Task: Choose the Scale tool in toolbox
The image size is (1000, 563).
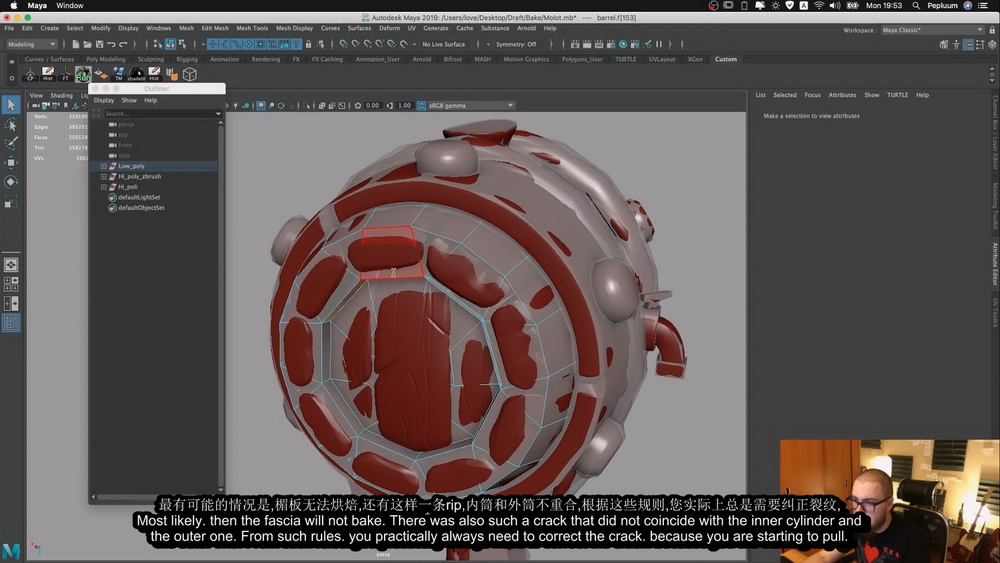Action: [x=11, y=202]
